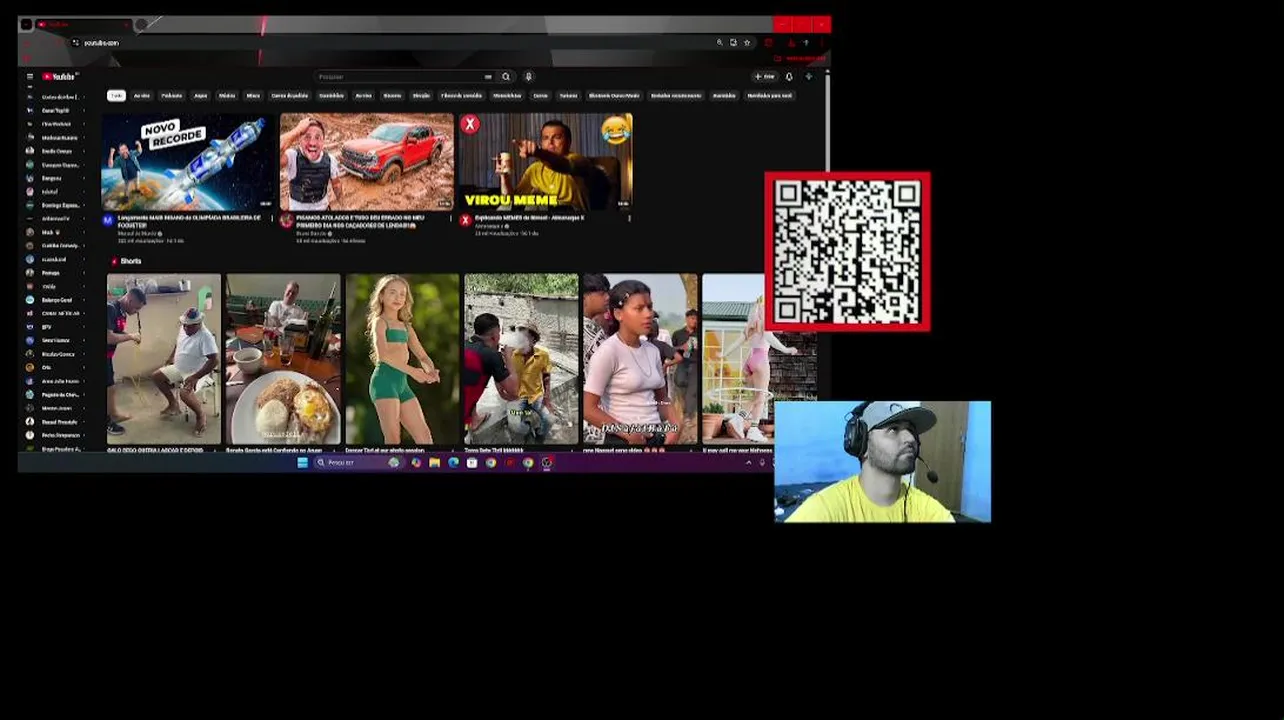The image size is (1284, 720).
Task: Open the truck stuck in mud video title
Action: (x=361, y=220)
